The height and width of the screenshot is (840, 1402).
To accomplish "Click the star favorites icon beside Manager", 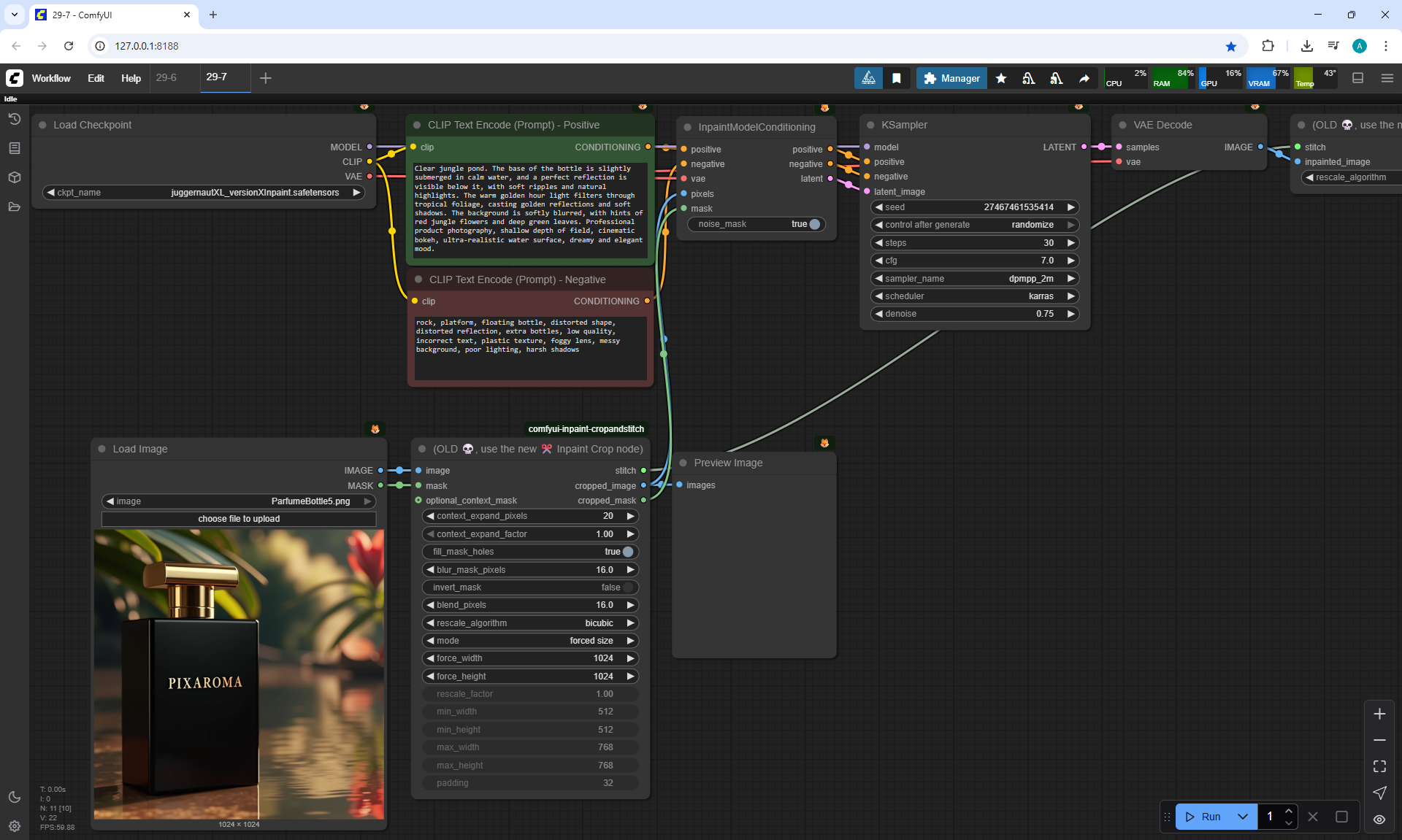I will tap(1001, 78).
